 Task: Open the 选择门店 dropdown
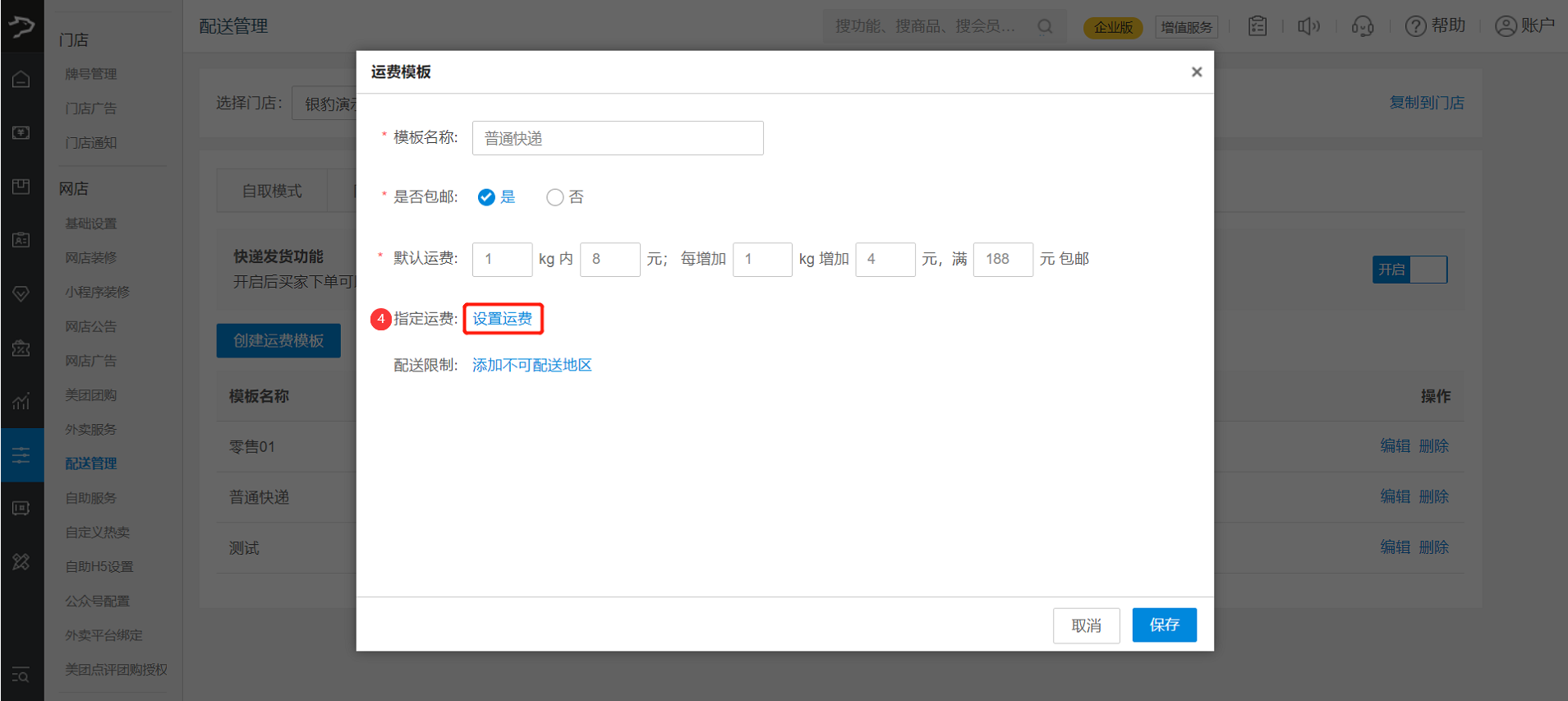tap(324, 104)
